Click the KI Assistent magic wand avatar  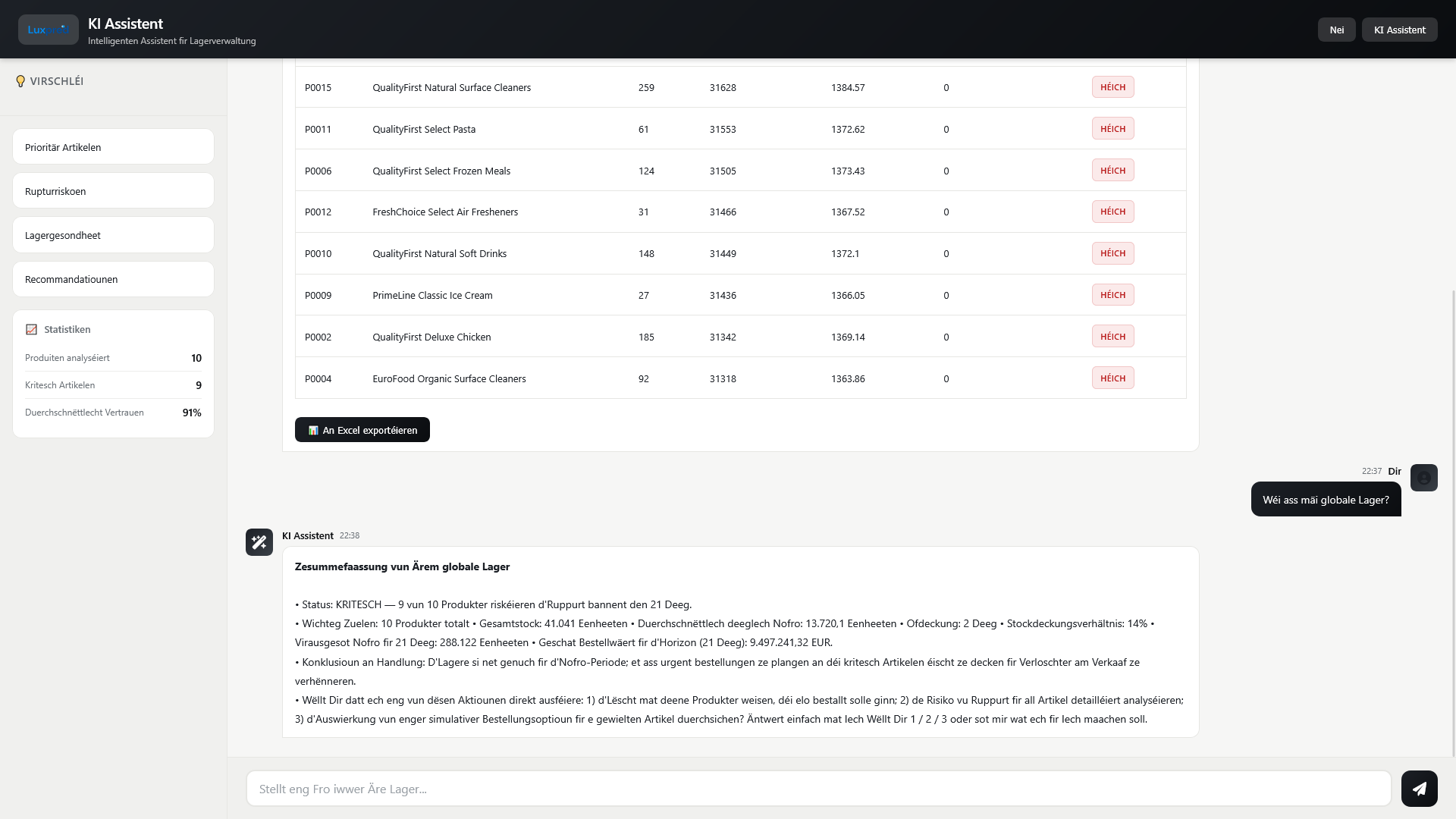click(259, 542)
